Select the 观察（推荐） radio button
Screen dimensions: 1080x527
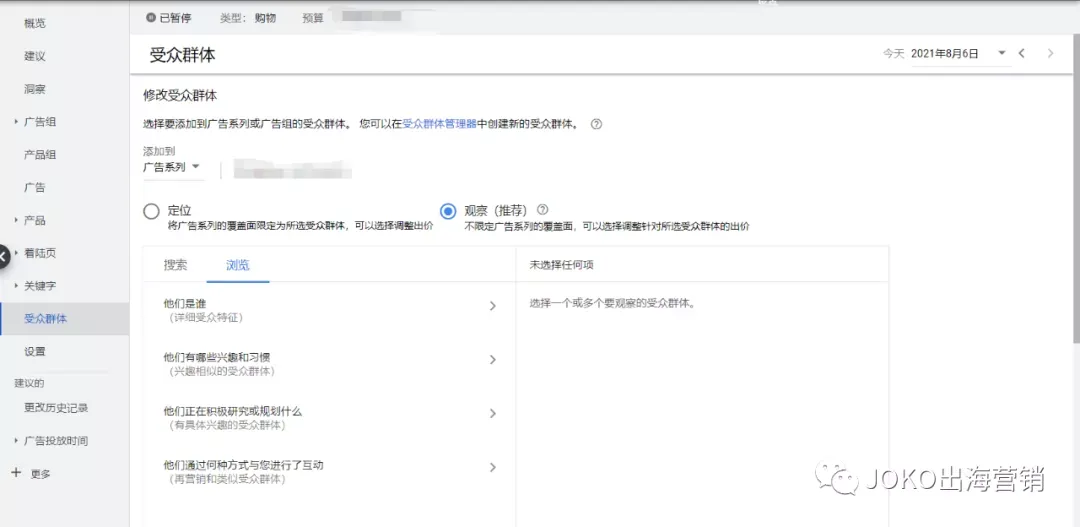pos(448,211)
